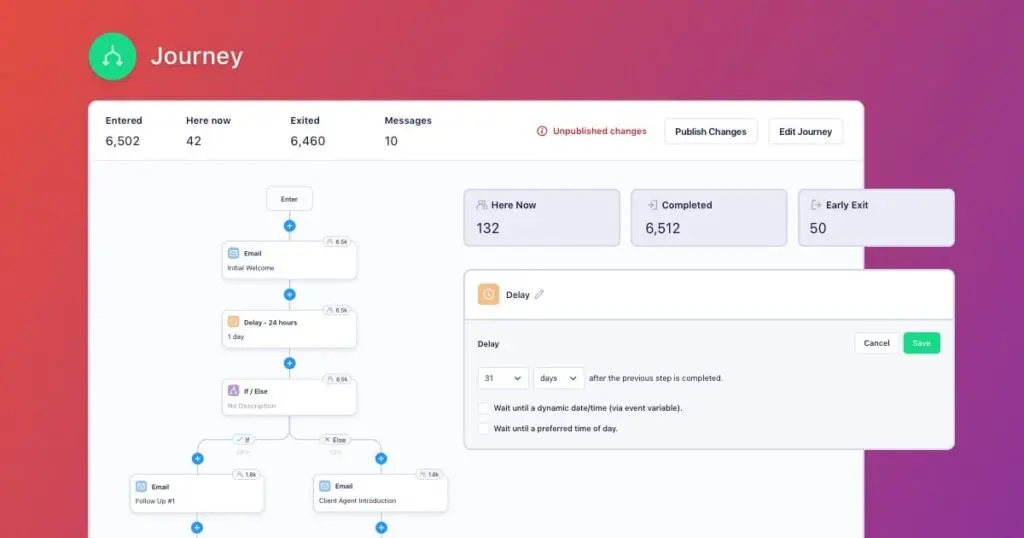Image resolution: width=1024 pixels, height=538 pixels.
Task: Click the Email icon on Follow Up #1
Action: click(141, 486)
